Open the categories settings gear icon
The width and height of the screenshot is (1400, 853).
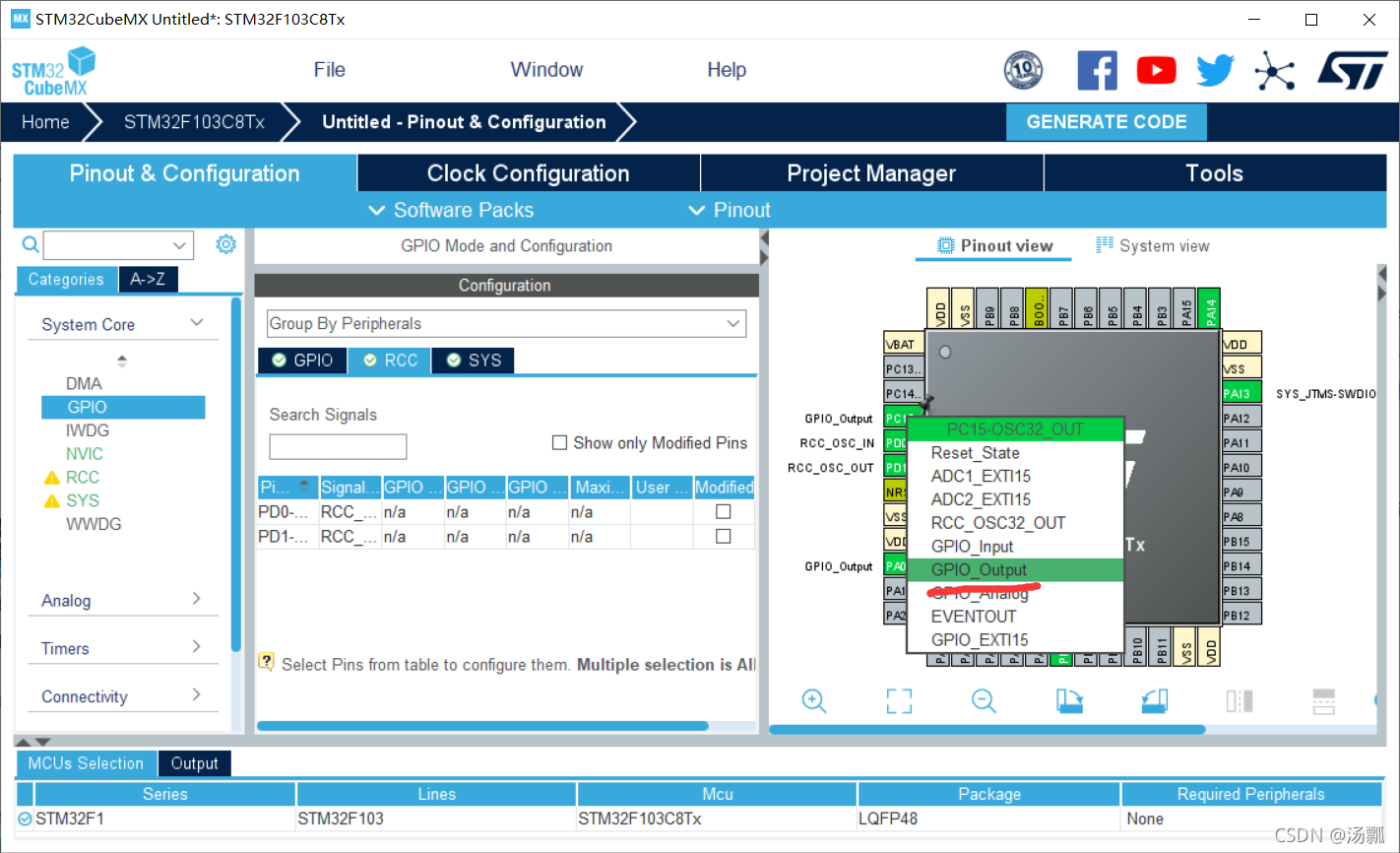pos(226,244)
